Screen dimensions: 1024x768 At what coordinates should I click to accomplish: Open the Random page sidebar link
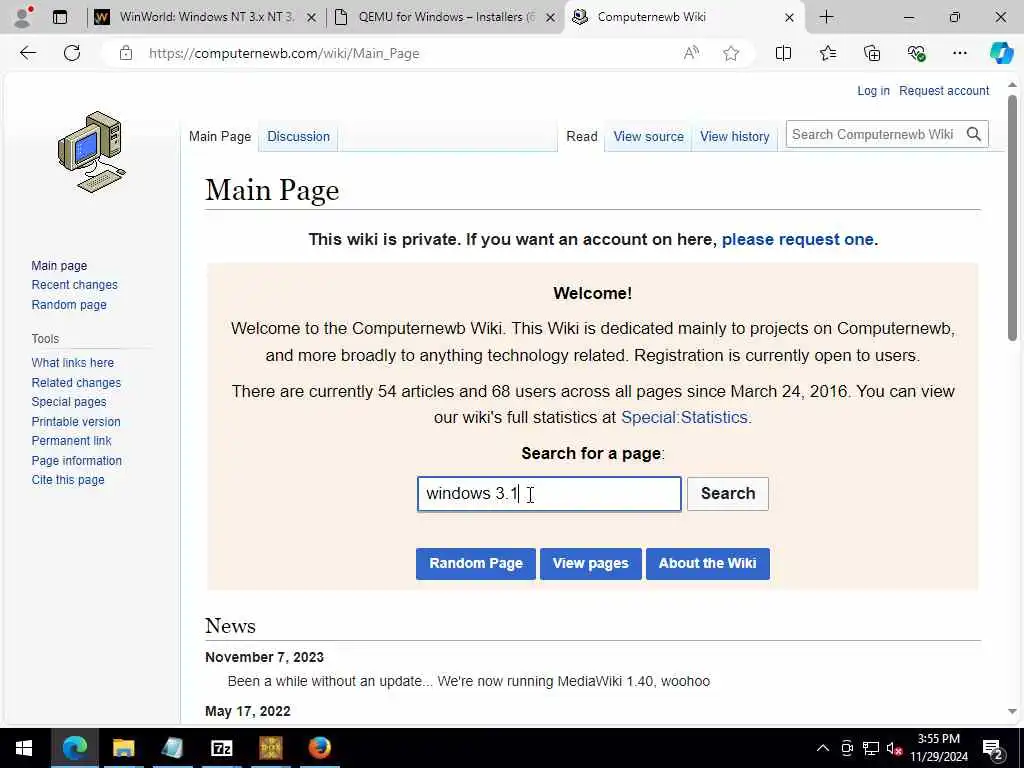pyautogui.click(x=69, y=305)
